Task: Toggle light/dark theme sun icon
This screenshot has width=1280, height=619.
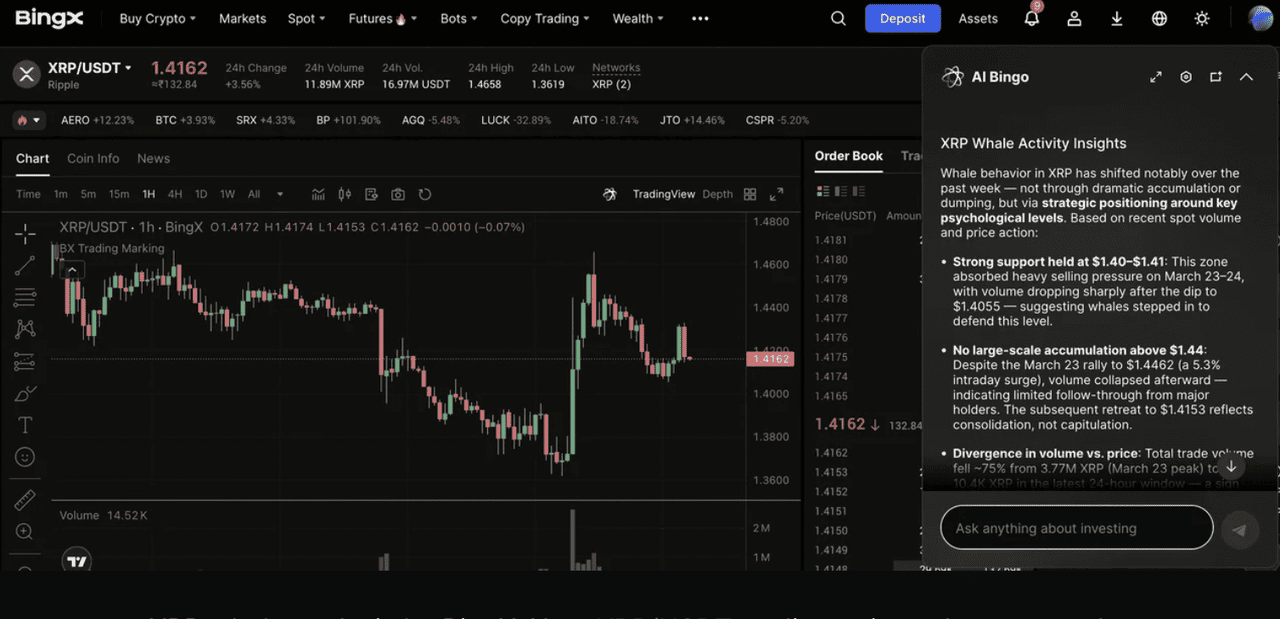Action: click(1202, 19)
